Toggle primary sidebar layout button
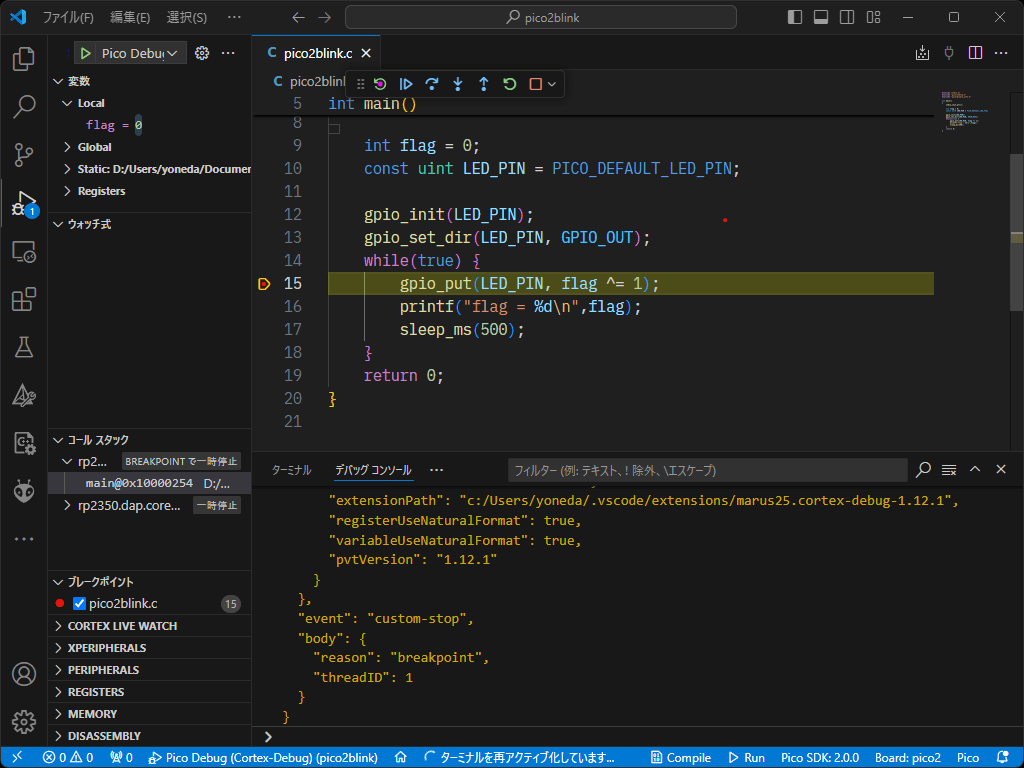This screenshot has height=768, width=1024. 795,17
